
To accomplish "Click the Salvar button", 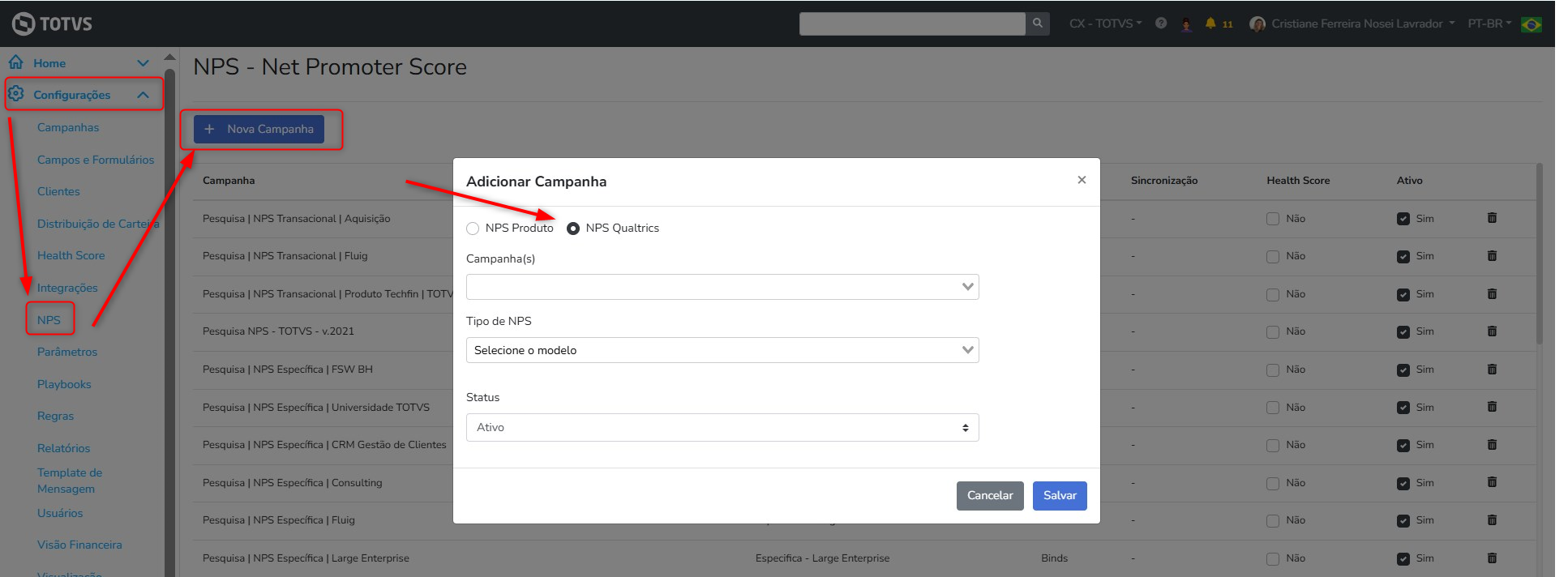I will pyautogui.click(x=1059, y=496).
